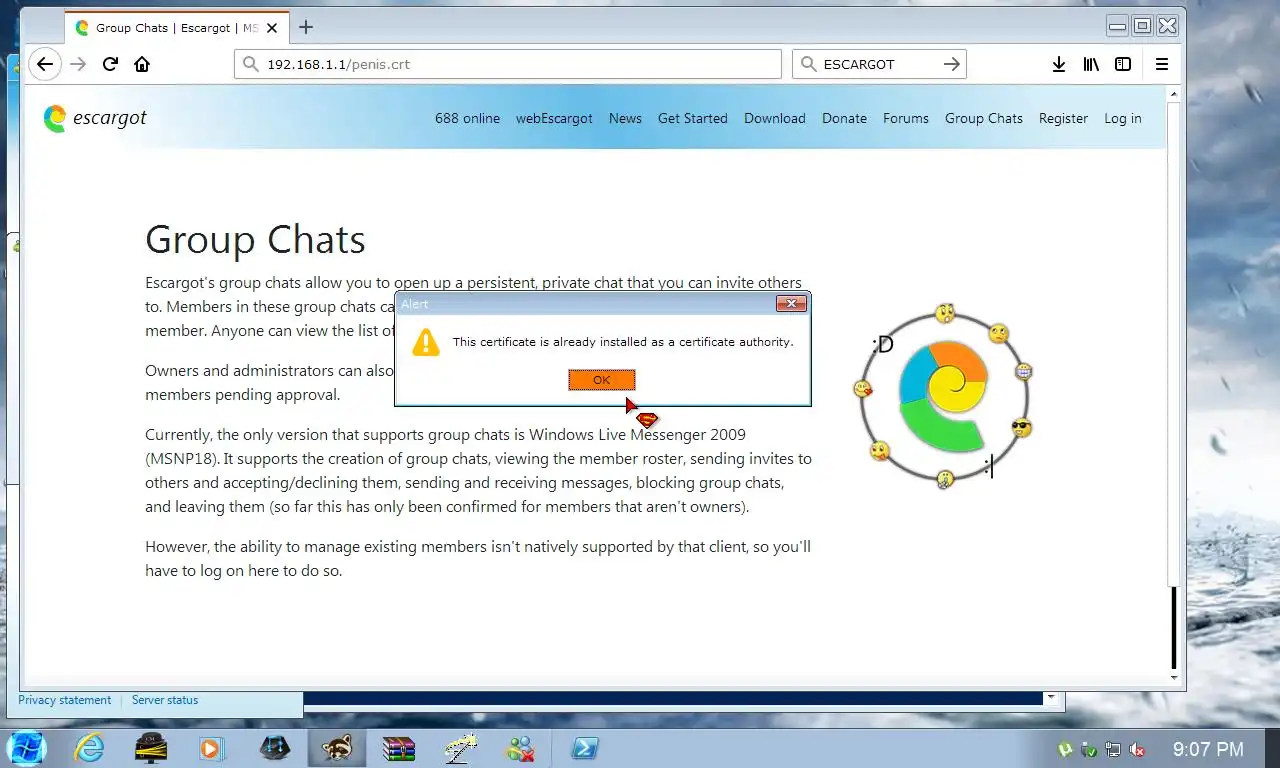Open Group Chats in the navigation bar

coord(984,118)
